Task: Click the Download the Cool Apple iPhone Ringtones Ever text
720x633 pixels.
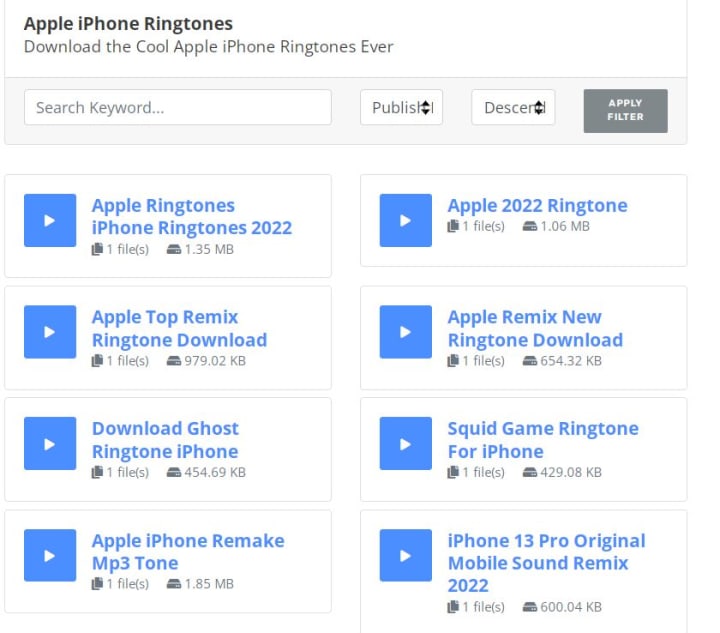Action: click(x=208, y=47)
